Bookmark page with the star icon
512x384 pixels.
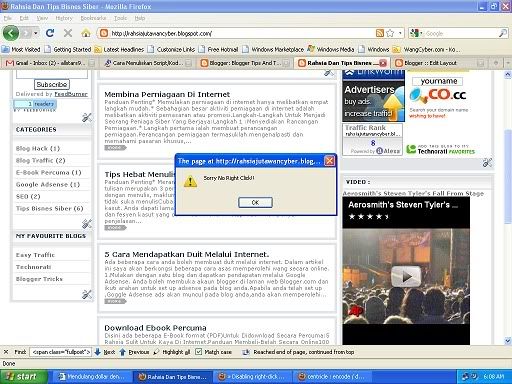click(x=390, y=33)
